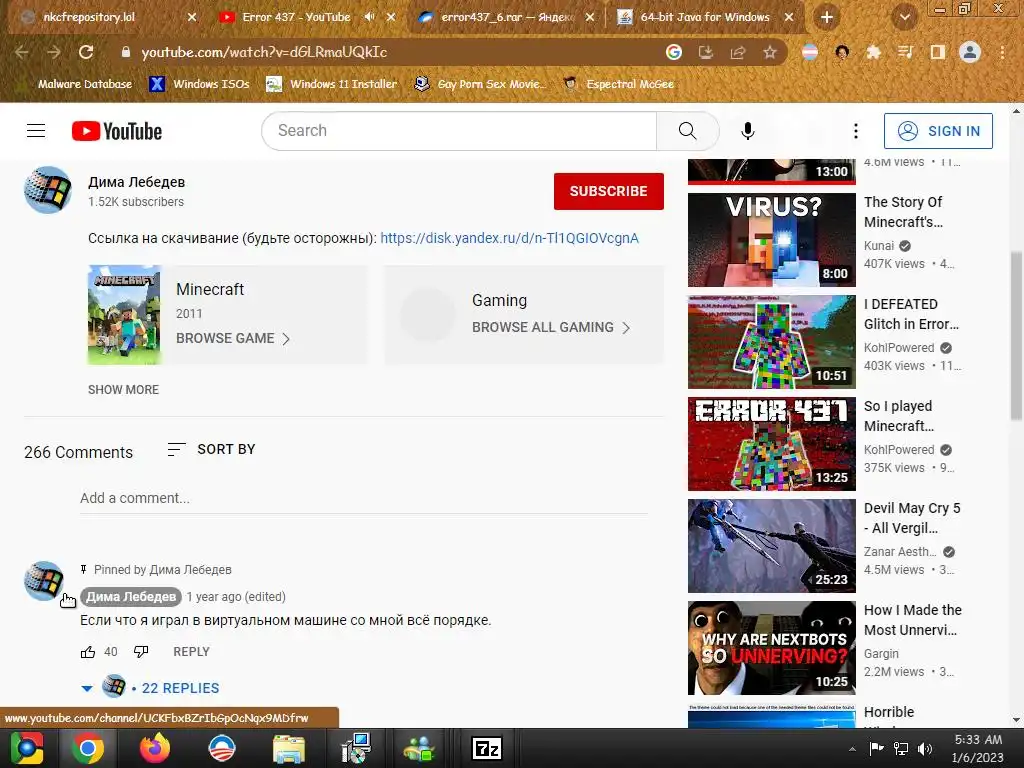The image size is (1024, 768).
Task: Reply to the pinned comment
Action: [191, 652]
